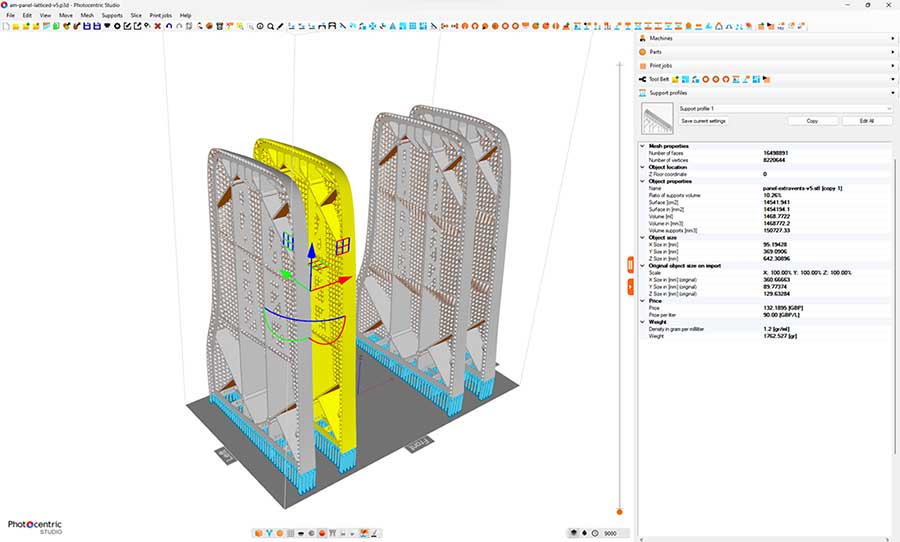Click the new file icon in toolbar
900x542 pixels.
coord(6,26)
